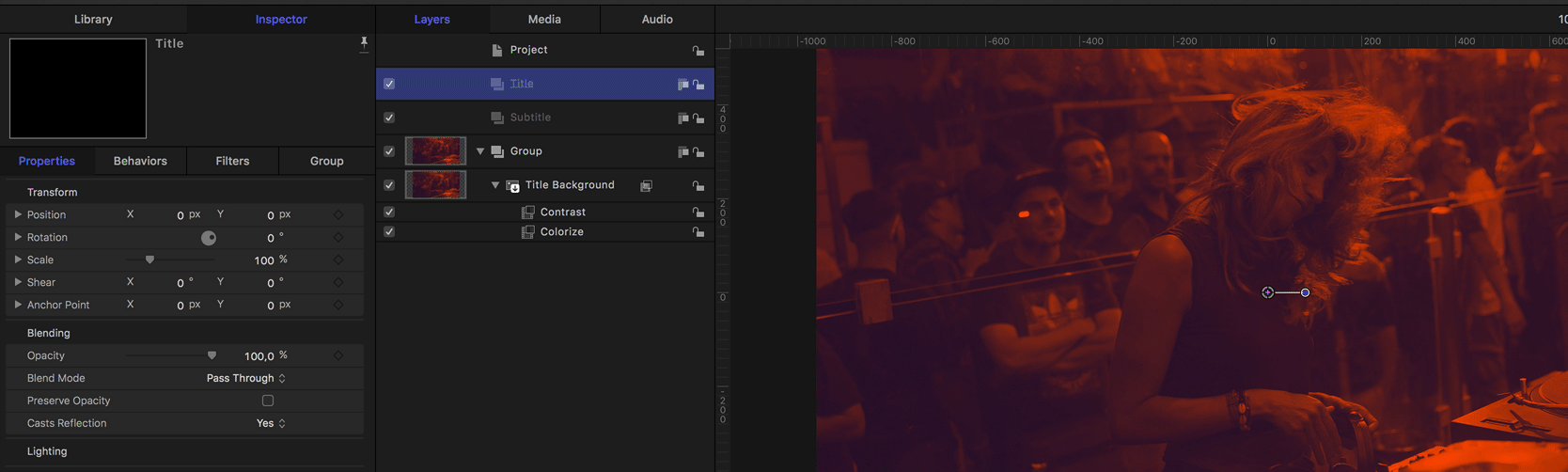Add keyframe diamond for Rotation

[338, 238]
